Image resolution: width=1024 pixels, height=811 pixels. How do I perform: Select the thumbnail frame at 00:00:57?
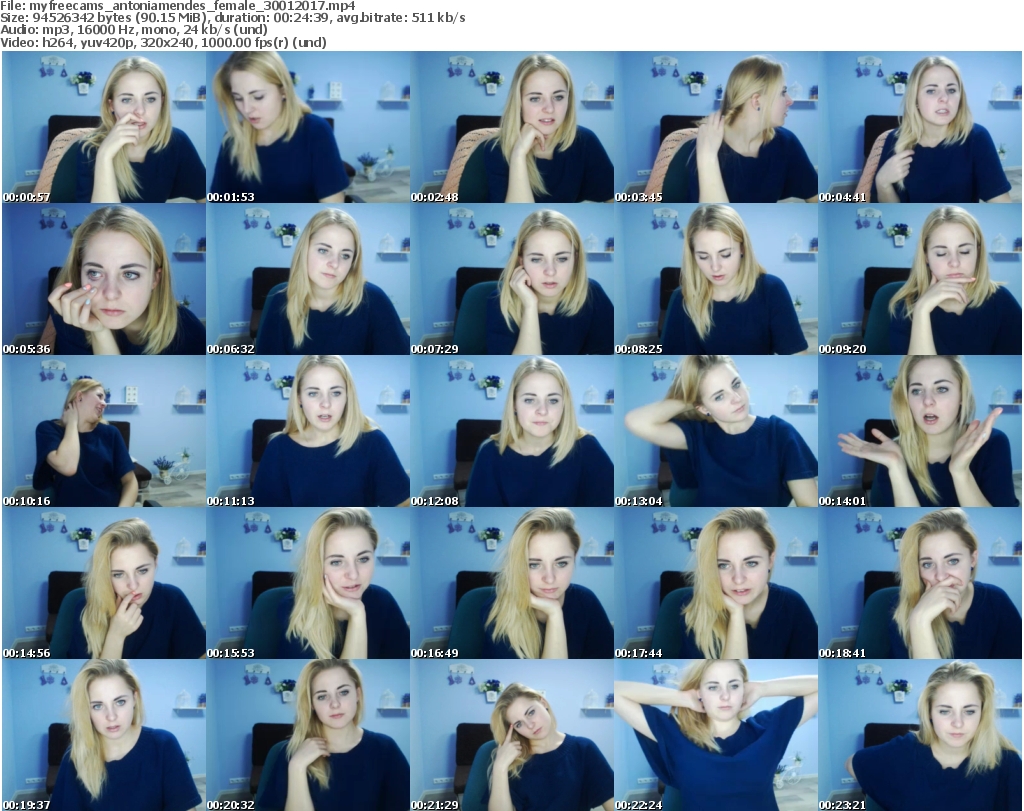(104, 127)
